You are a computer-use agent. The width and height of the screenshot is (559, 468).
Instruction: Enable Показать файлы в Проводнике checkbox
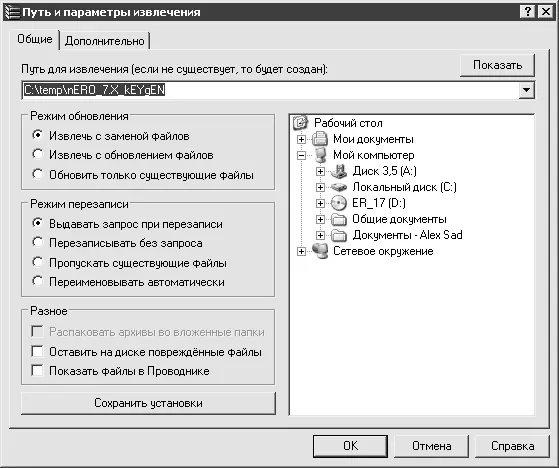37,370
